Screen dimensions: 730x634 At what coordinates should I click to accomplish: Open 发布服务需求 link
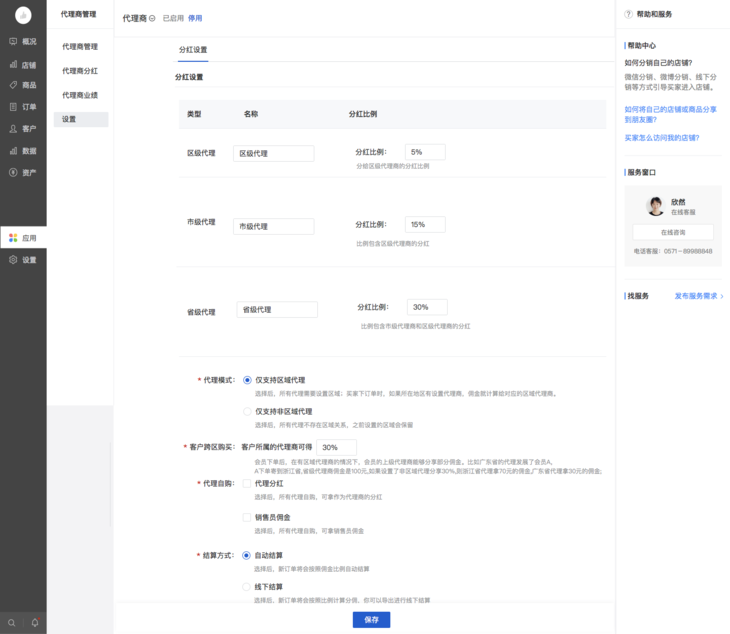pos(699,296)
